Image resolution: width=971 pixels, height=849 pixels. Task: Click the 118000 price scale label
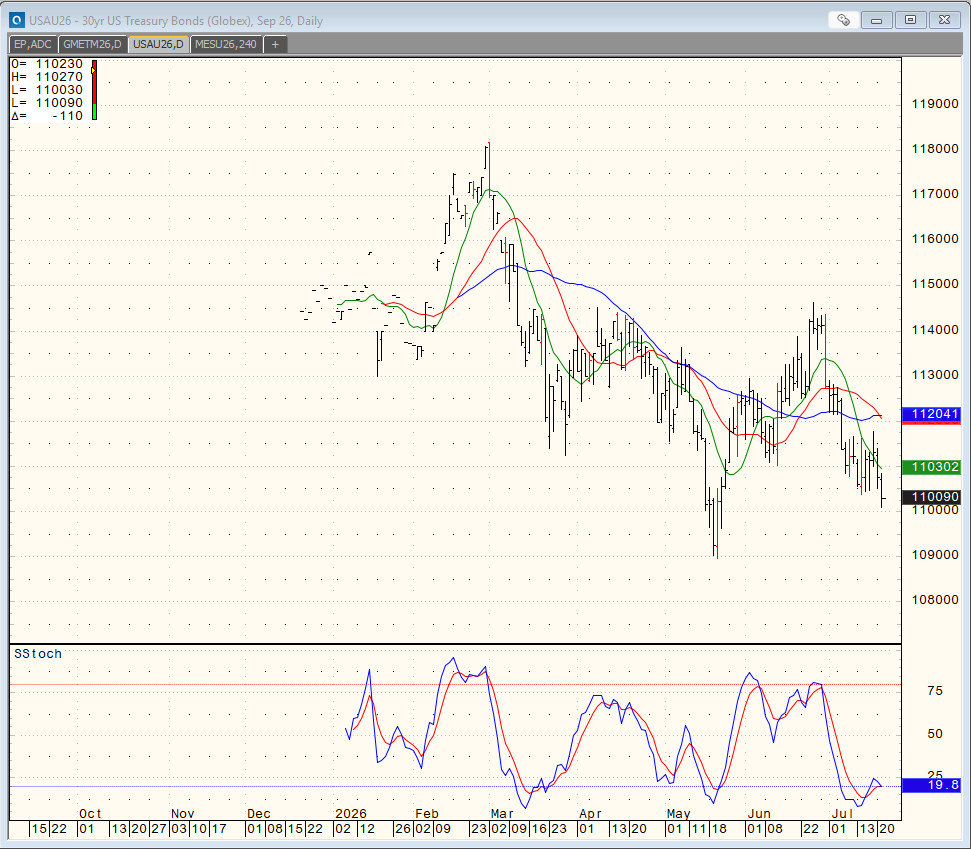point(935,149)
